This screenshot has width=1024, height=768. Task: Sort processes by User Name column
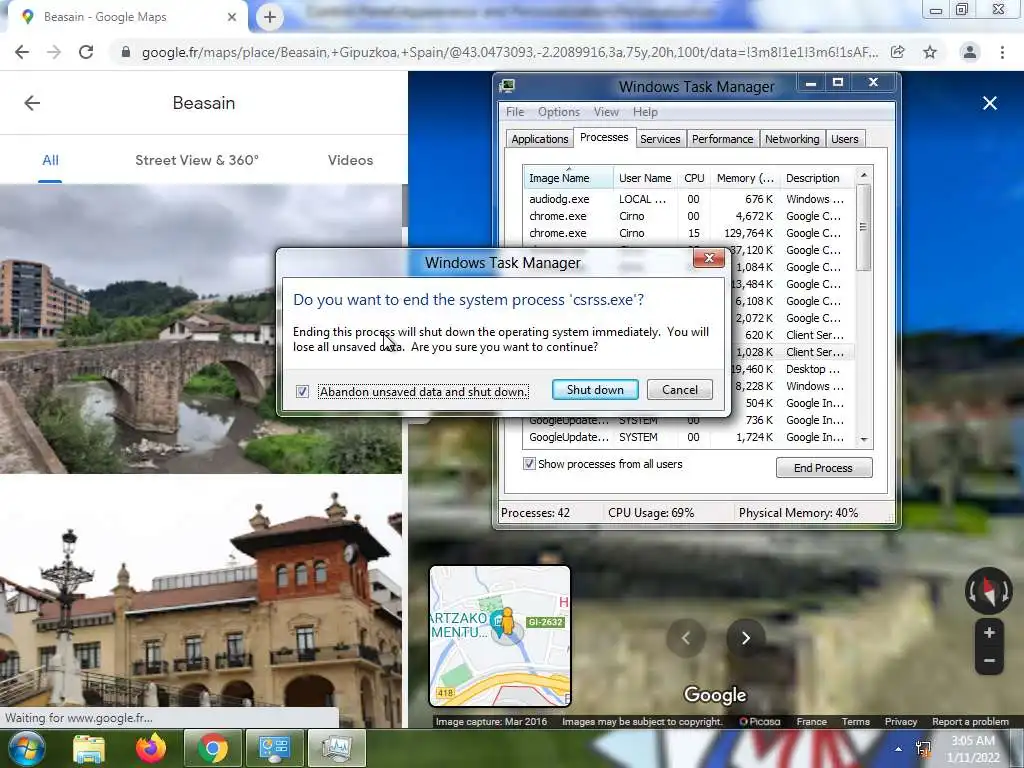[645, 178]
